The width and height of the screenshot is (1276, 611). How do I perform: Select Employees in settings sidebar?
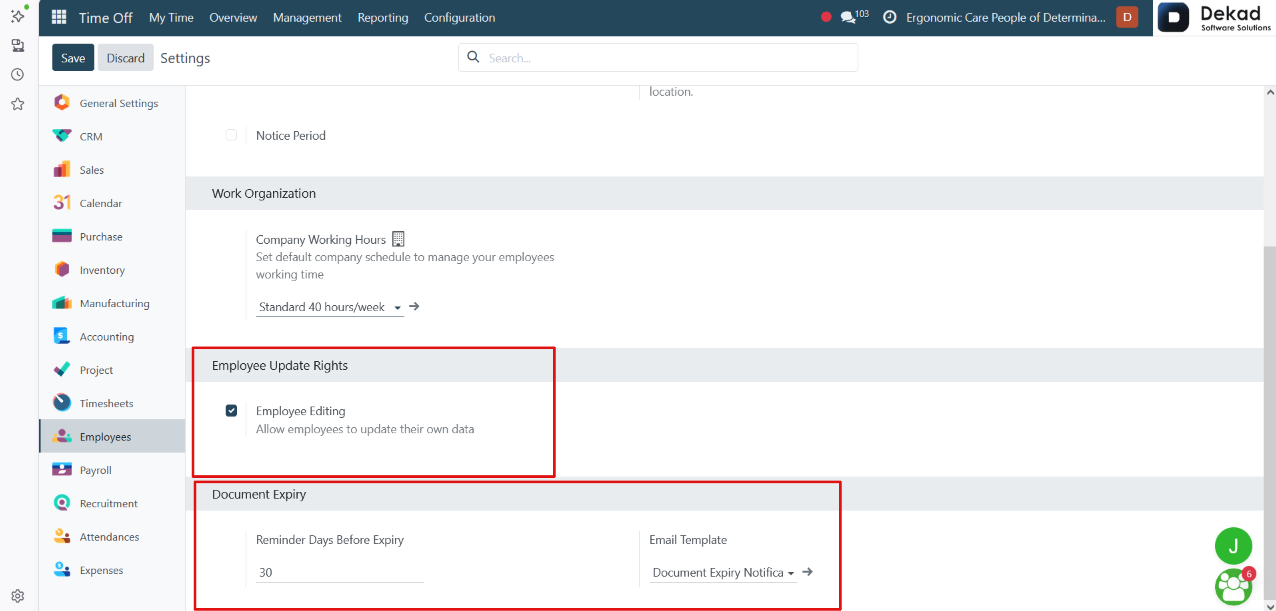click(x=112, y=437)
